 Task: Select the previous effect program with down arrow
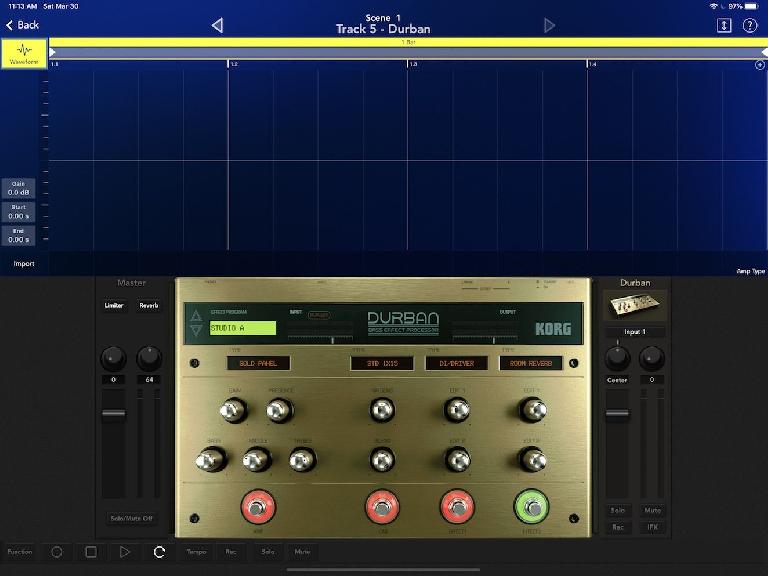[x=196, y=331]
